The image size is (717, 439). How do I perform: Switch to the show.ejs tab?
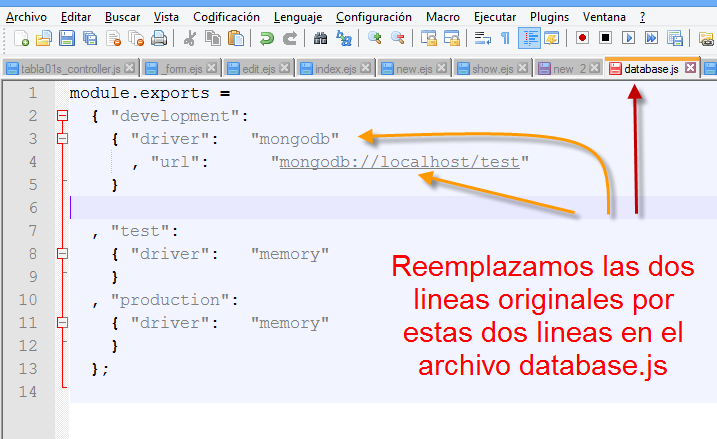tap(492, 69)
